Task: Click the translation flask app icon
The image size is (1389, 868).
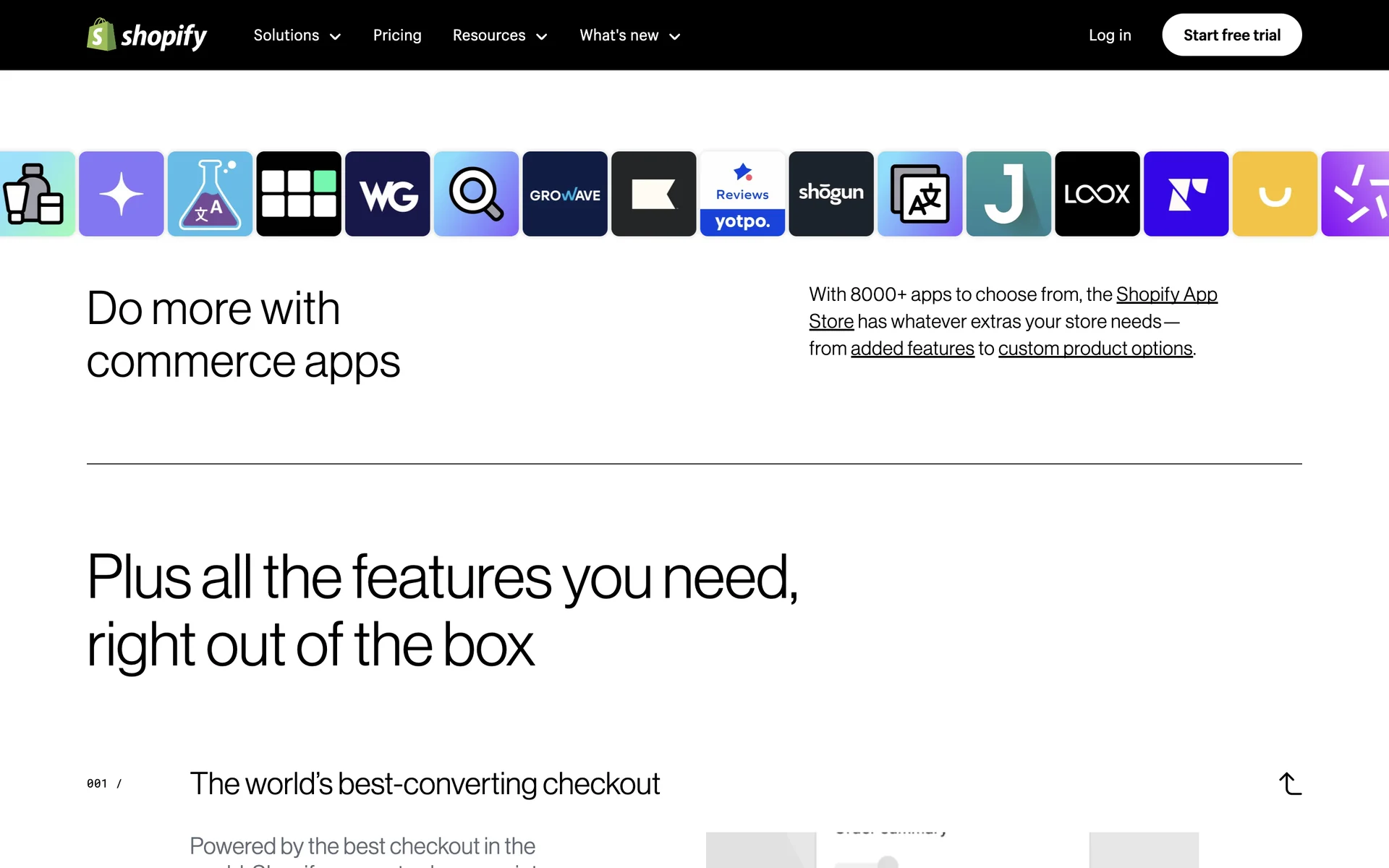Action: coord(210,194)
